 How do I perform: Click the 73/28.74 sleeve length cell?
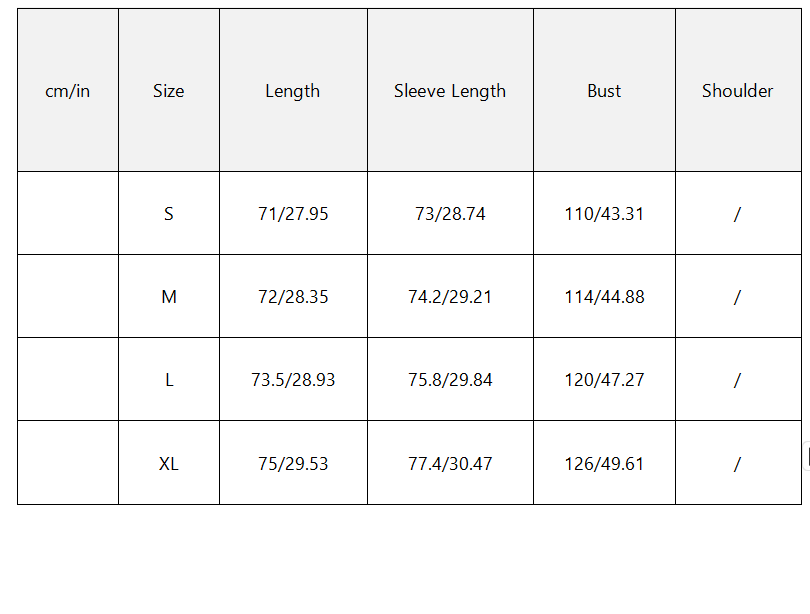[x=450, y=214]
